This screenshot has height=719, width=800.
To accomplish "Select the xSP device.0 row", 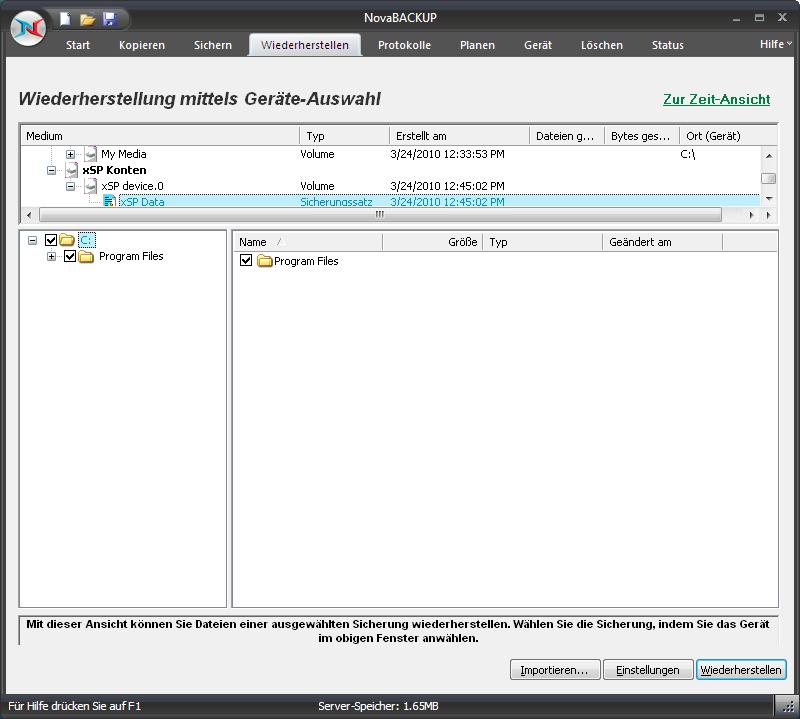I will tap(390, 186).
